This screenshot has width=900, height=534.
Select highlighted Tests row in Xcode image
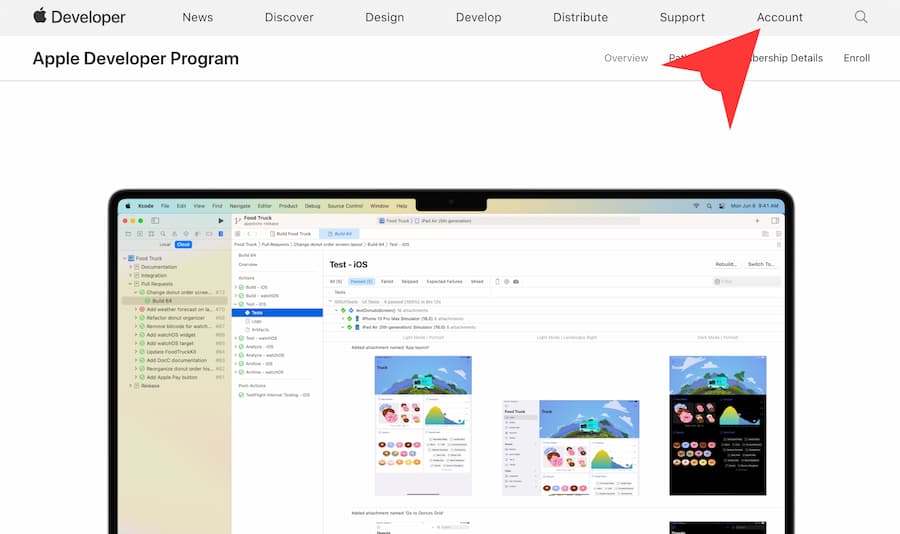click(x=277, y=312)
